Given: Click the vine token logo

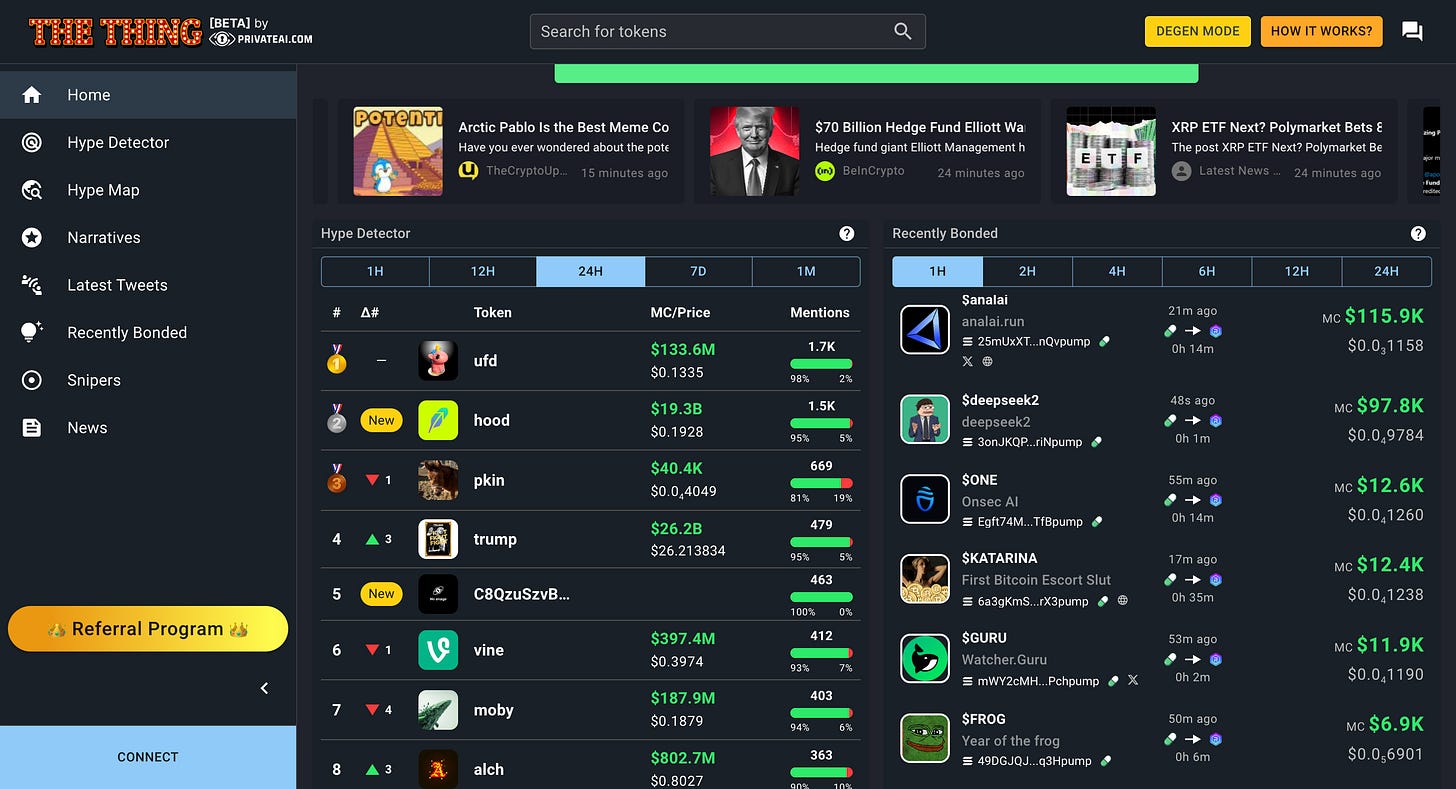Looking at the screenshot, I should (438, 650).
